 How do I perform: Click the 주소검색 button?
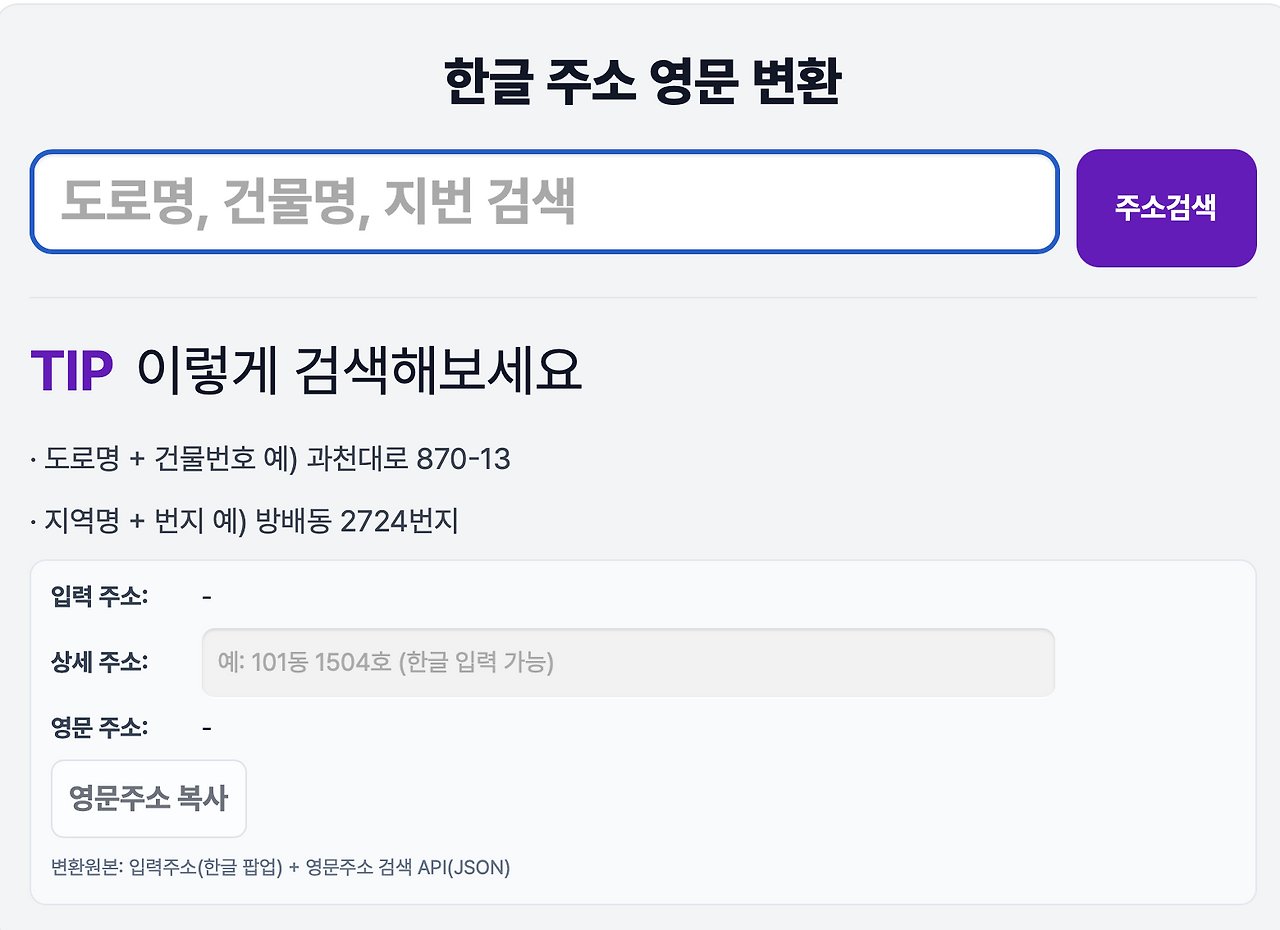pos(1166,207)
